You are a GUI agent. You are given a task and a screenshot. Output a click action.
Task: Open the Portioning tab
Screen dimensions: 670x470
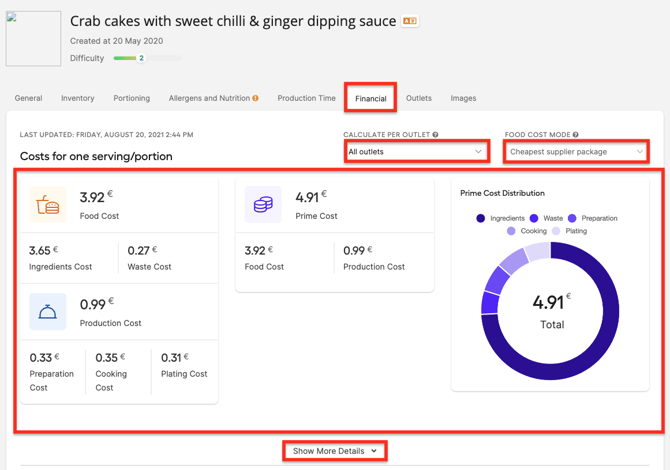click(132, 98)
